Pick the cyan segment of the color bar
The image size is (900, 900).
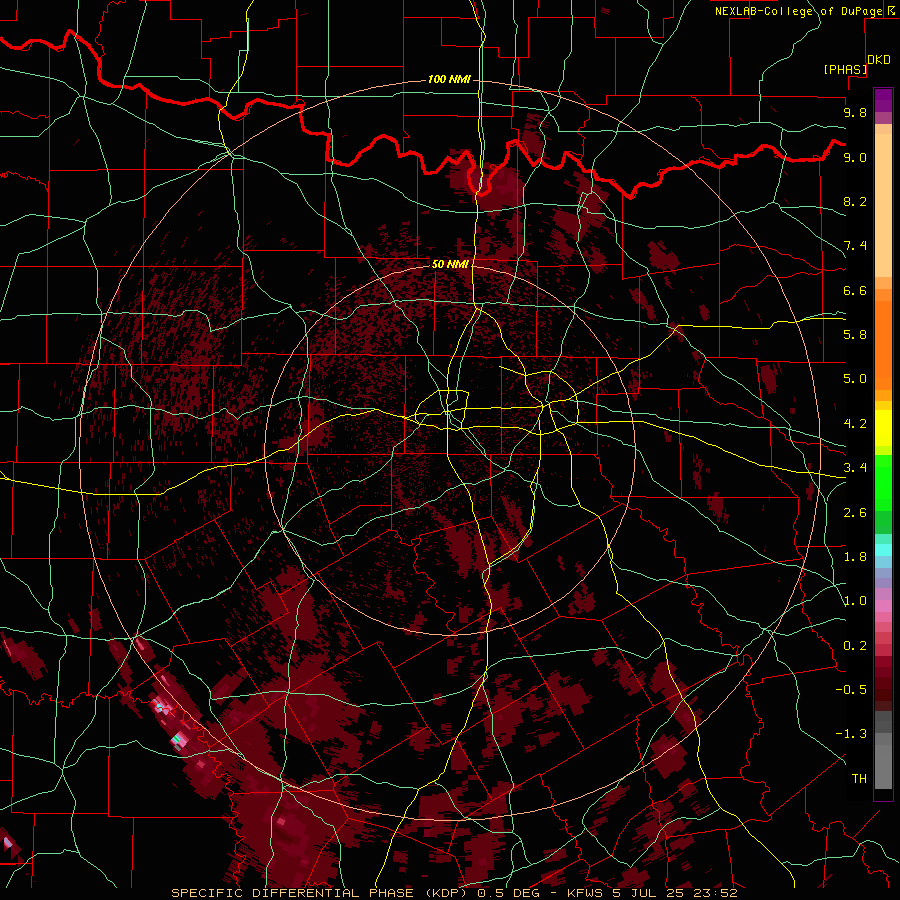(883, 550)
